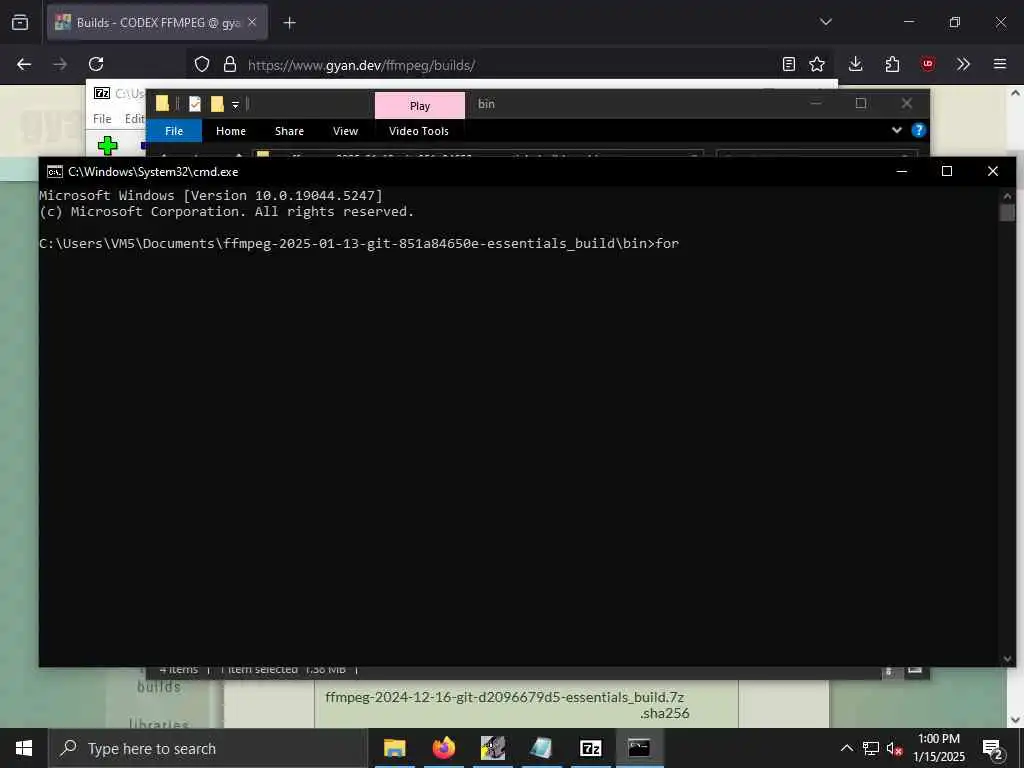Toggle Firefox reader view

pyautogui.click(x=789, y=64)
